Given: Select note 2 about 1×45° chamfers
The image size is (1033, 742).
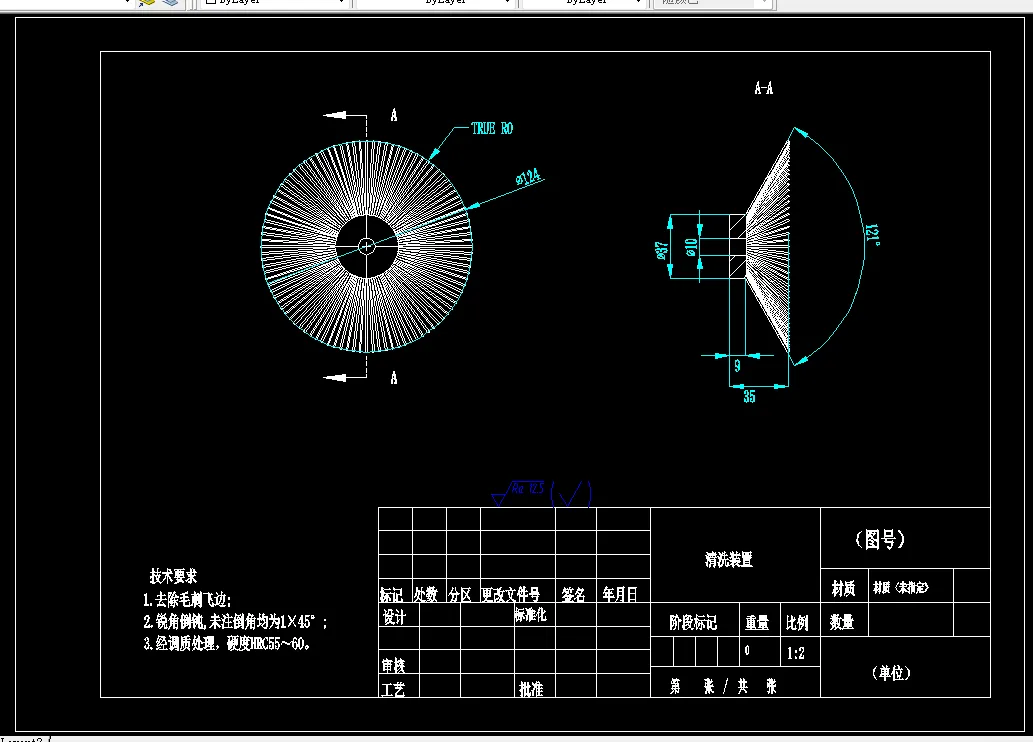Looking at the screenshot, I should 235,621.
